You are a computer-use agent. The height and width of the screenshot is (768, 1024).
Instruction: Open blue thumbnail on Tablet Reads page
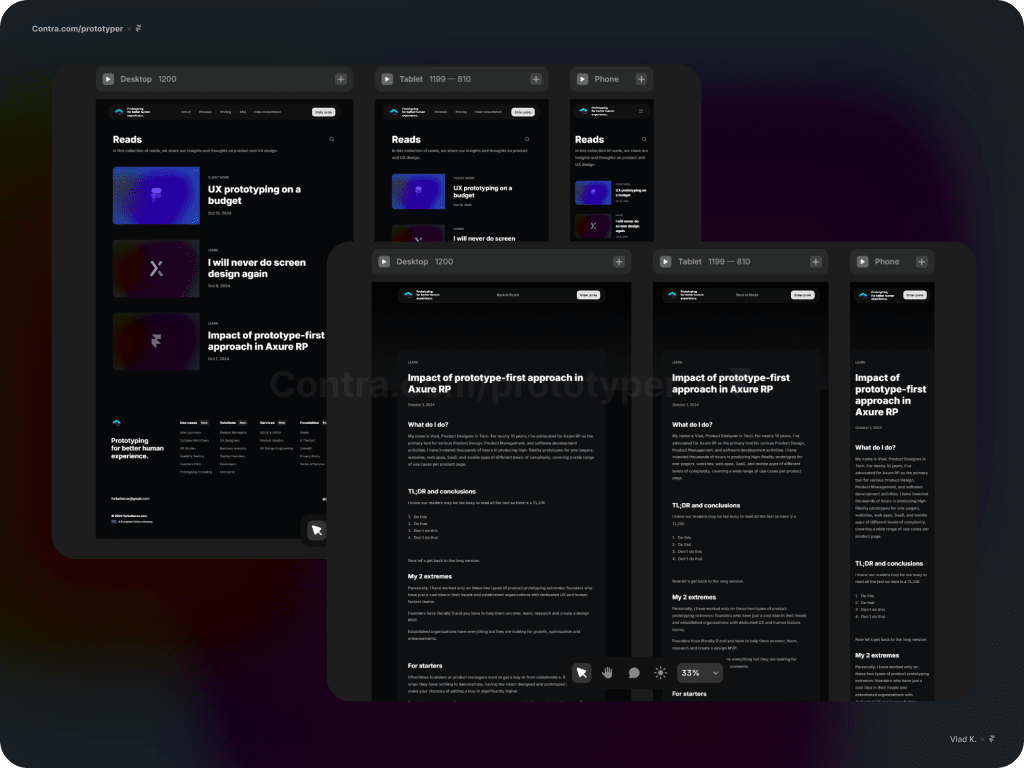tap(419, 191)
